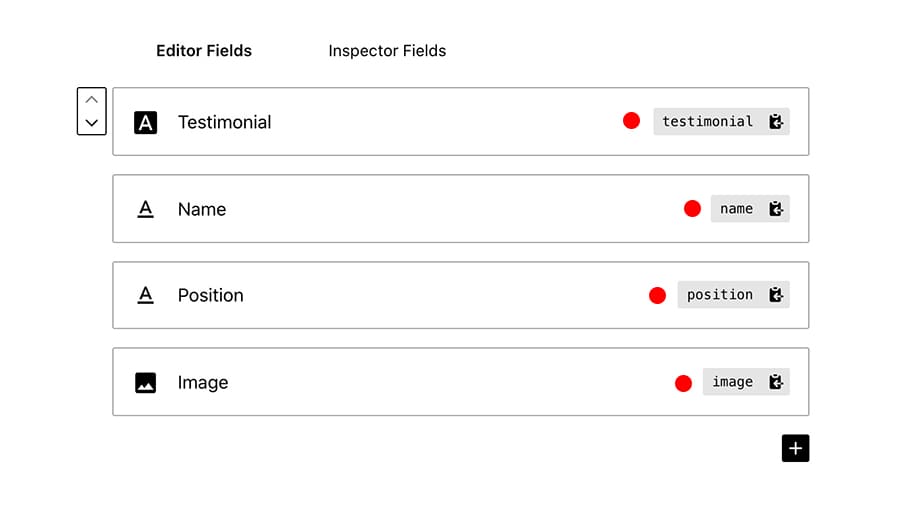Screen dimensions: 900x517
Task: Click red dot beside testimonial slug
Action: tap(631, 121)
